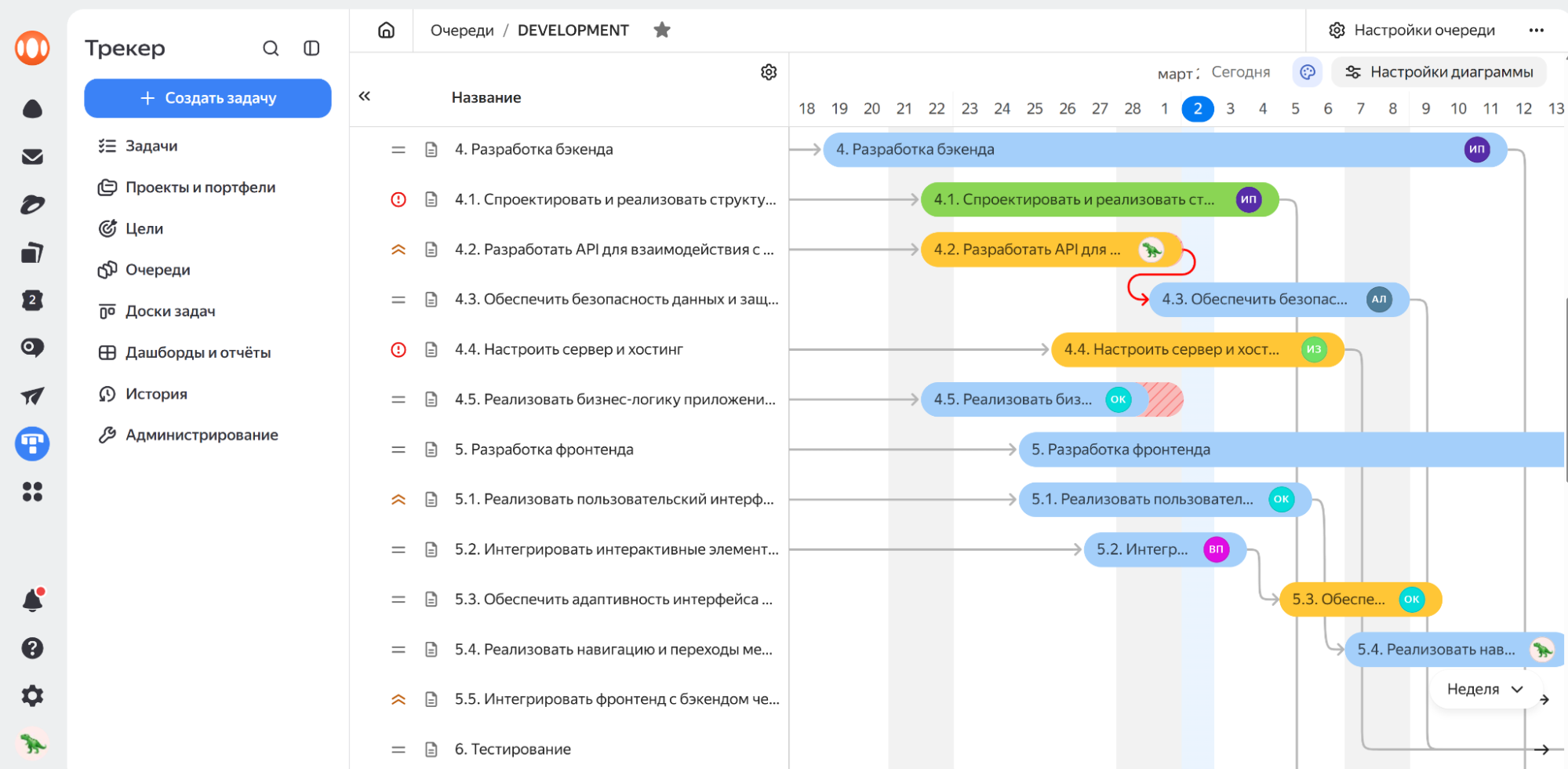Collapse the task list panel with double chevron
1568x769 pixels.
(x=365, y=97)
